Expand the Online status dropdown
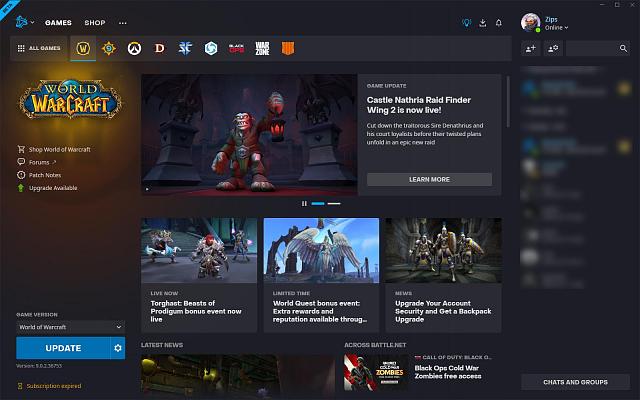This screenshot has height=400, width=640. tap(556, 28)
